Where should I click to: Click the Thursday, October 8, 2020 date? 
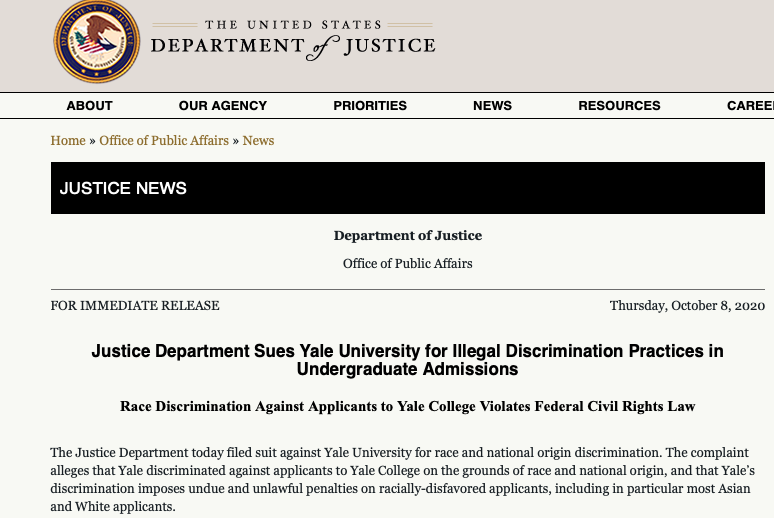pyautogui.click(x=687, y=306)
